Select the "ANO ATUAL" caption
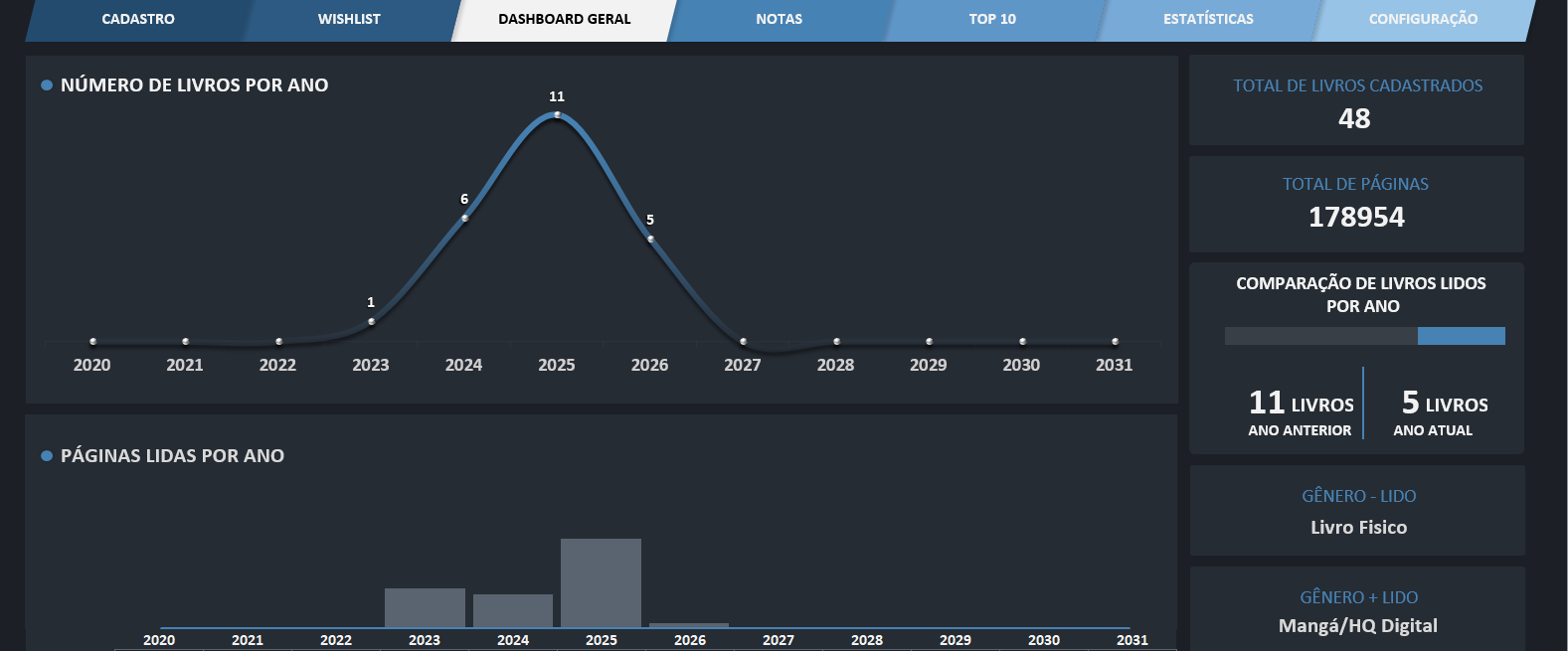 tap(1433, 430)
